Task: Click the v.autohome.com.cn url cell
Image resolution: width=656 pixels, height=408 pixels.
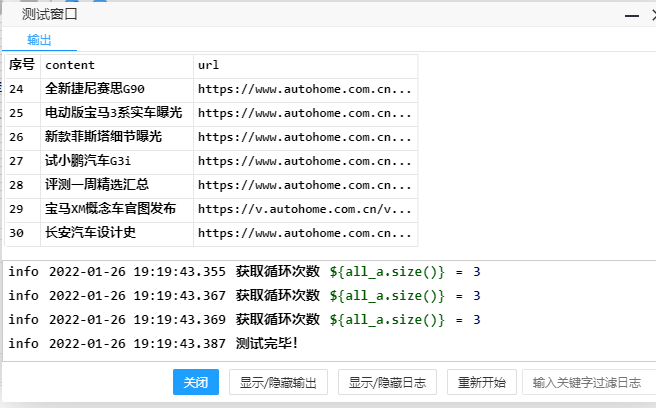Action: (x=305, y=210)
